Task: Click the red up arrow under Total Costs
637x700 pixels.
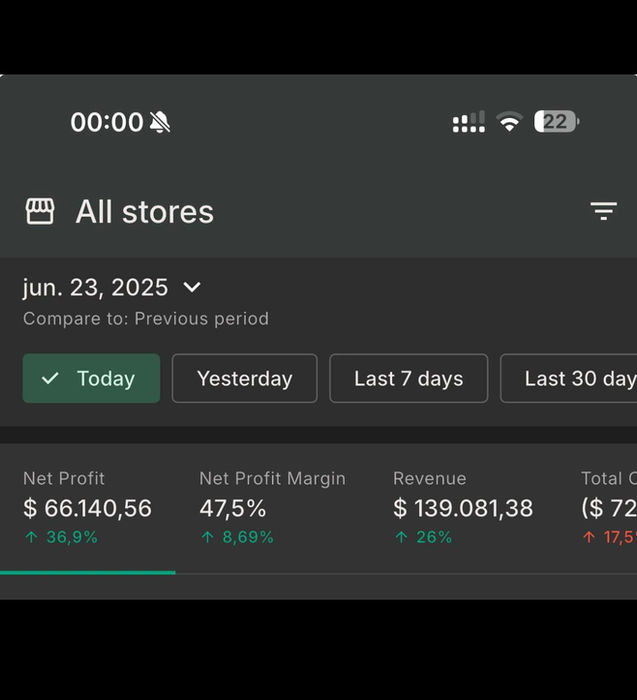Action: [589, 537]
